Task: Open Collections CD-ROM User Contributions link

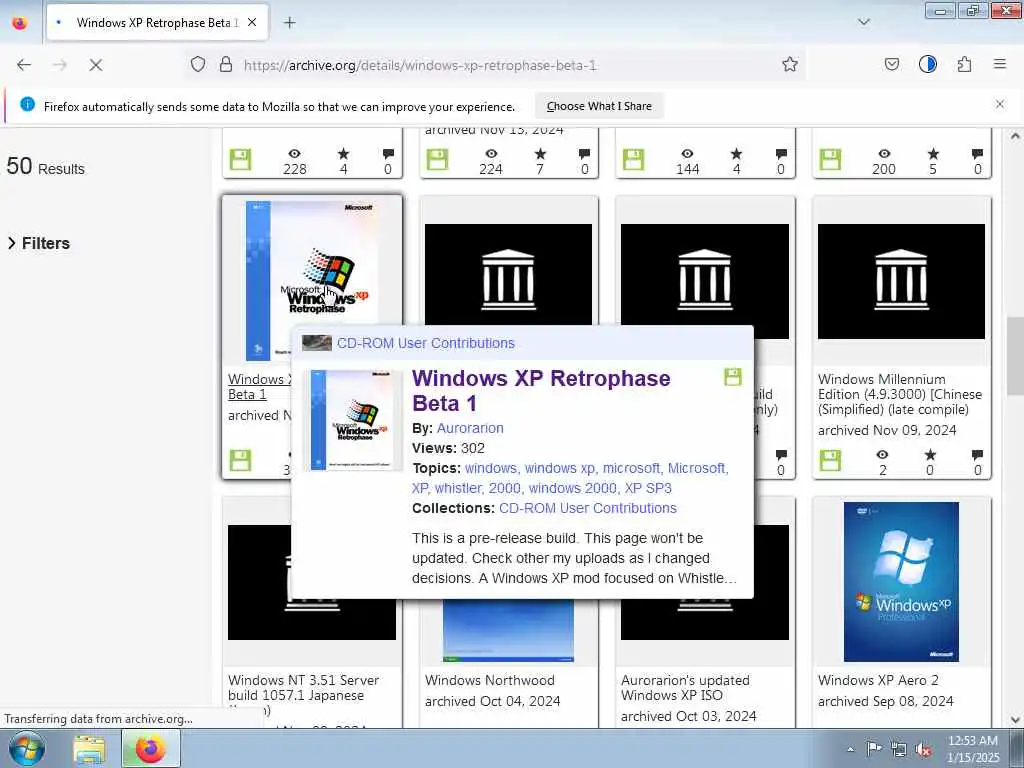Action: pyautogui.click(x=588, y=508)
